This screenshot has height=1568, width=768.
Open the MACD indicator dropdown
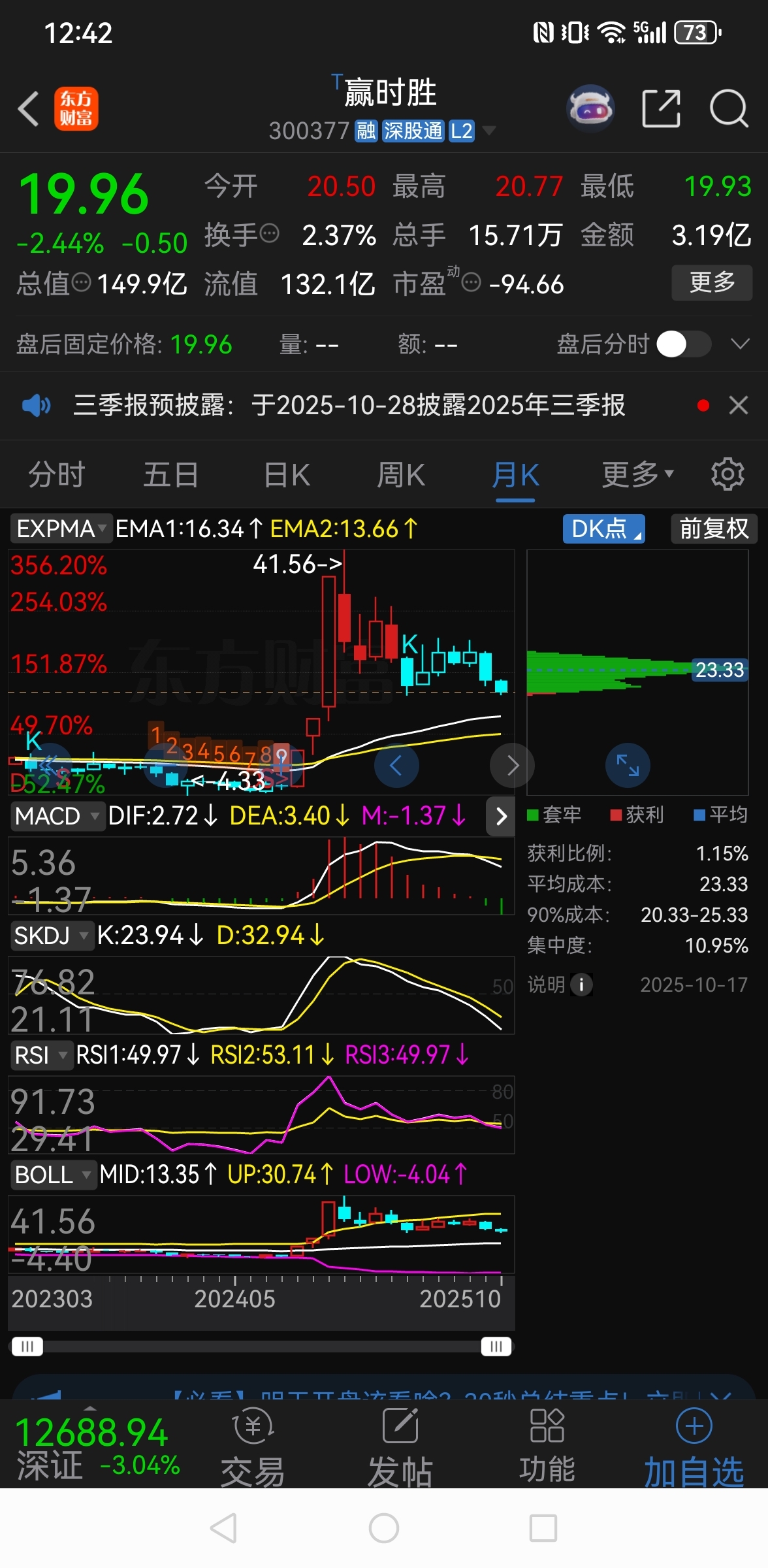pos(57,816)
